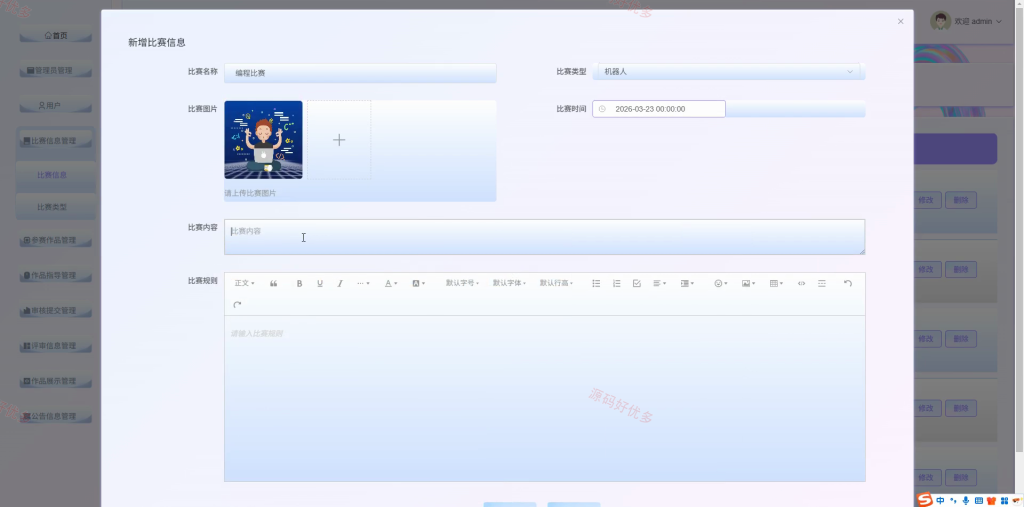1024x507 pixels.
Task: Toggle Sogou punctuation mode icon
Action: point(953,500)
